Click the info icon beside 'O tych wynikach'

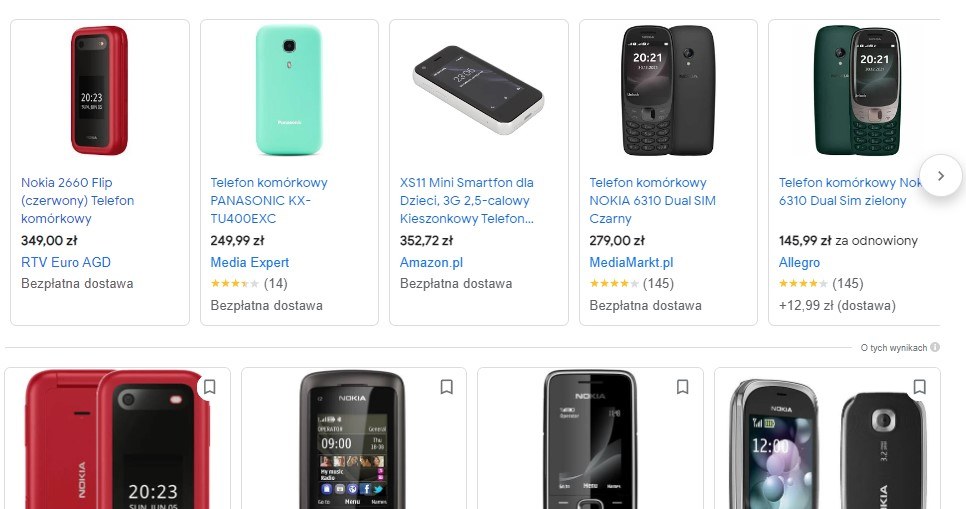click(x=935, y=348)
